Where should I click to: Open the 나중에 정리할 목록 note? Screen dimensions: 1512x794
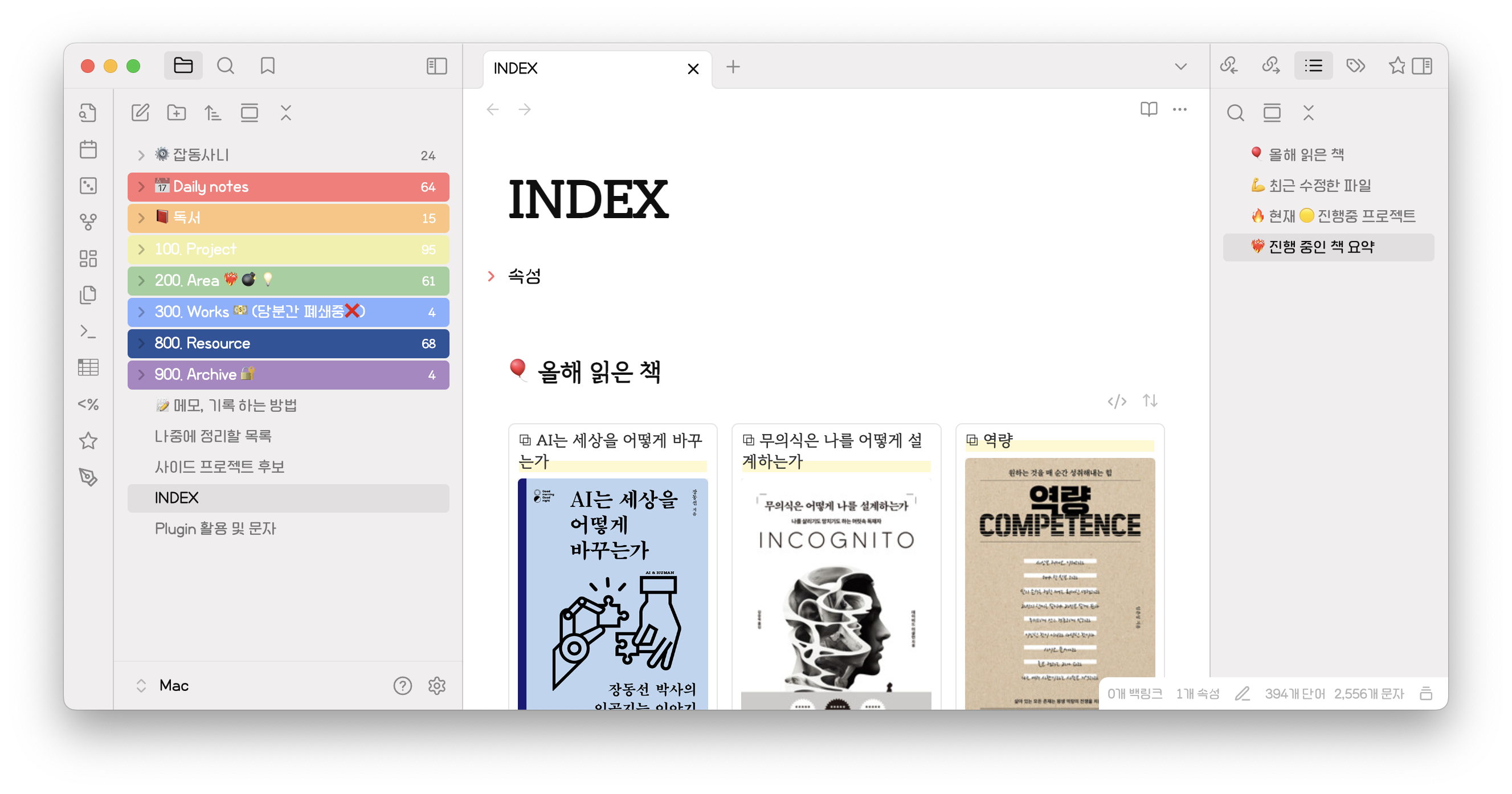(288, 435)
